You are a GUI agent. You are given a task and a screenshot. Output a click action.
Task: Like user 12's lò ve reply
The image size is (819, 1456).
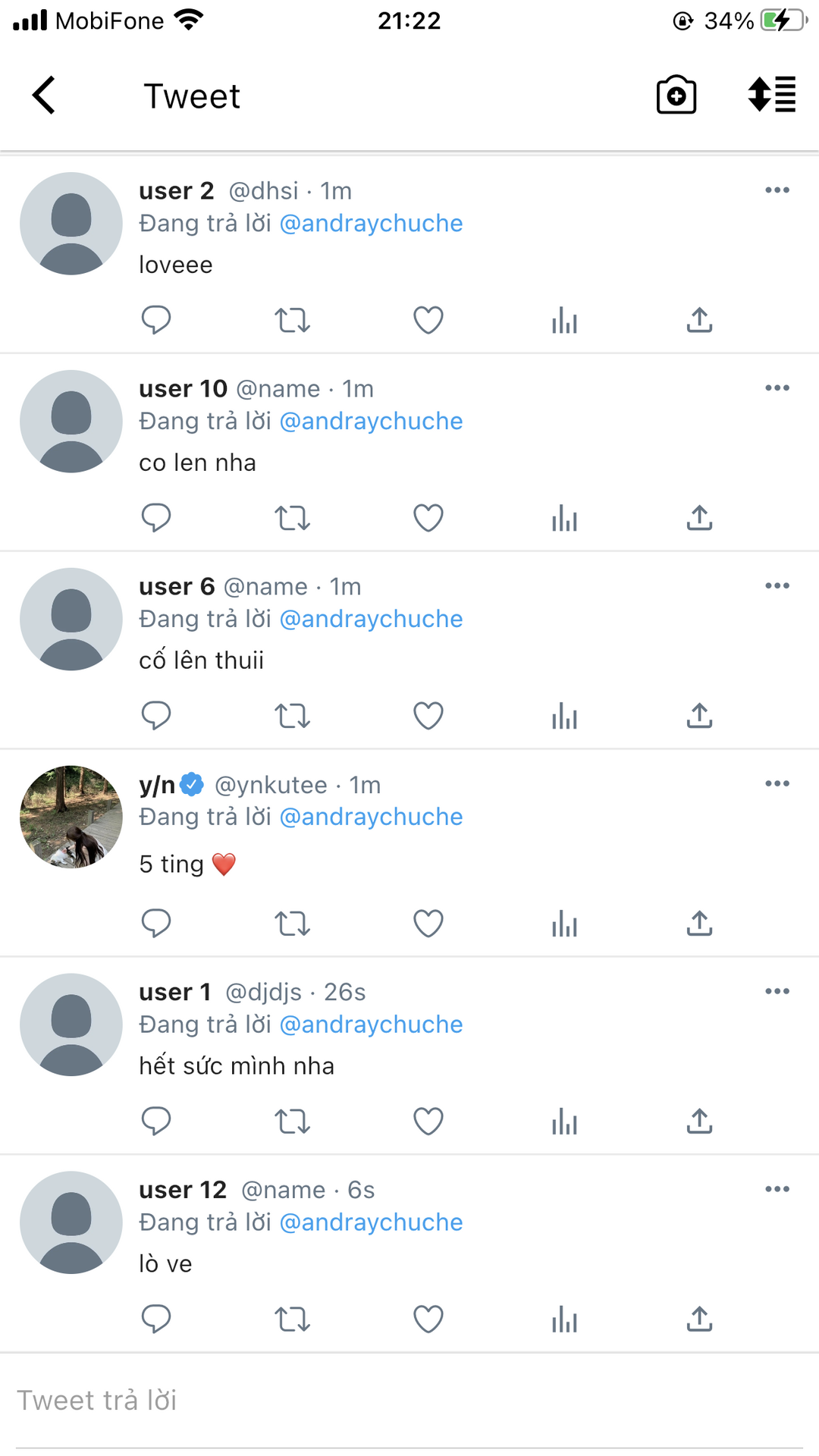(428, 1319)
